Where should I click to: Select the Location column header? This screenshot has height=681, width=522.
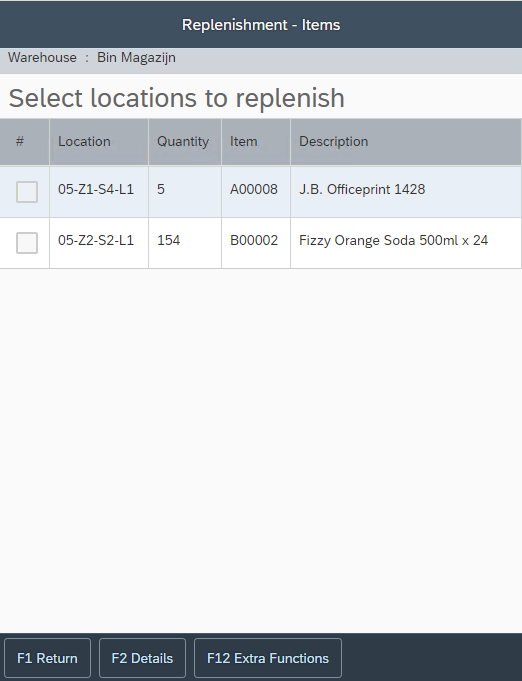coord(99,142)
